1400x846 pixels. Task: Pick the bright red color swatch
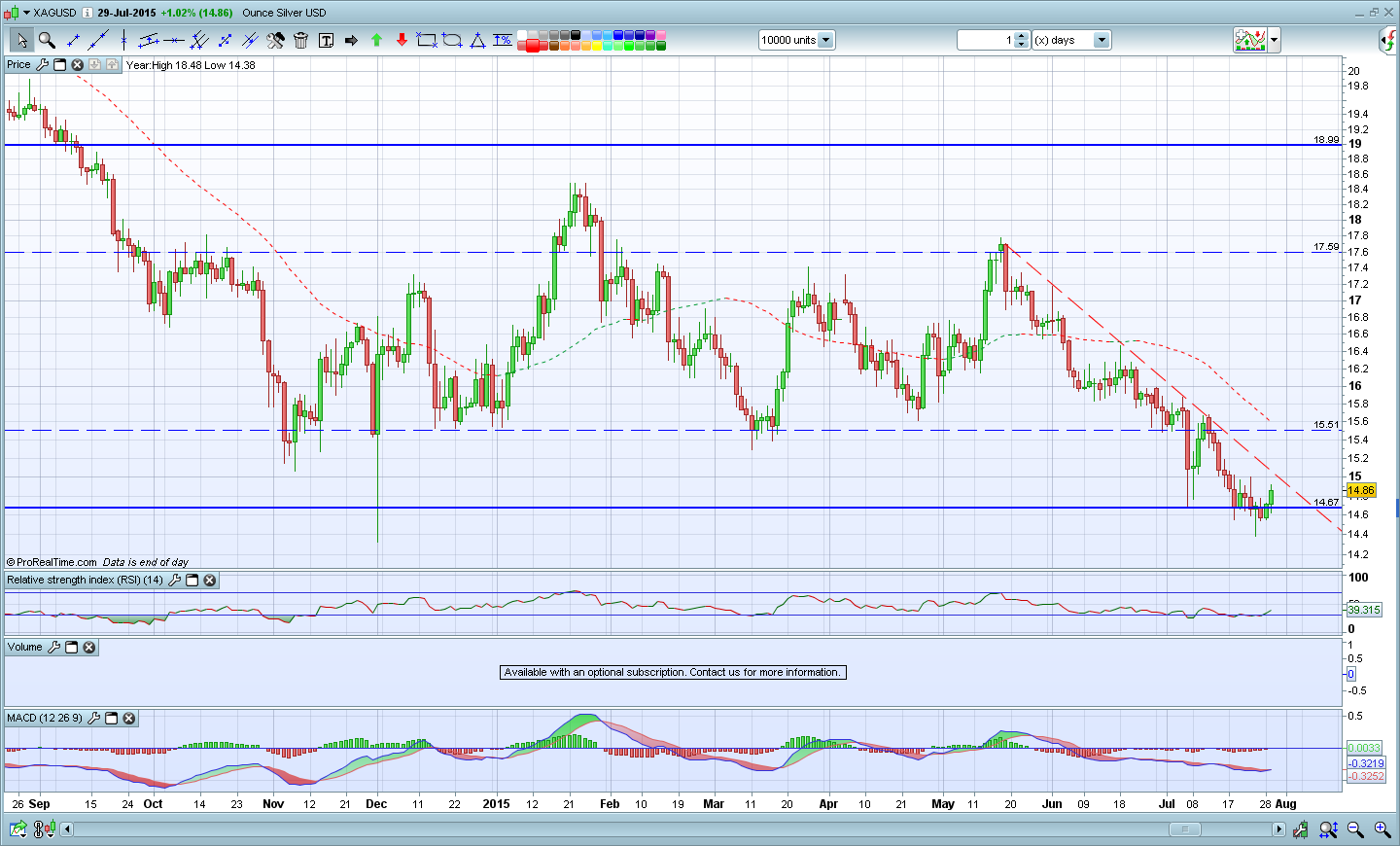click(x=533, y=45)
